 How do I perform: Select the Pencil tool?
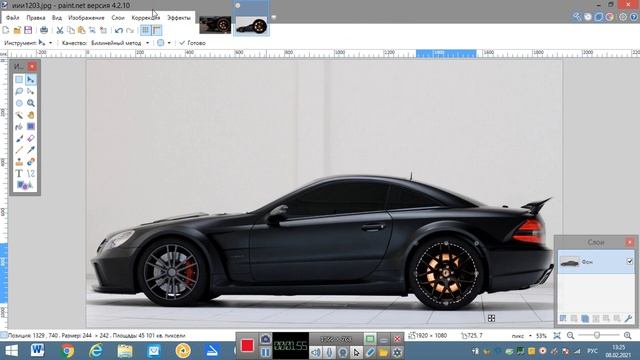pyautogui.click(x=19, y=150)
